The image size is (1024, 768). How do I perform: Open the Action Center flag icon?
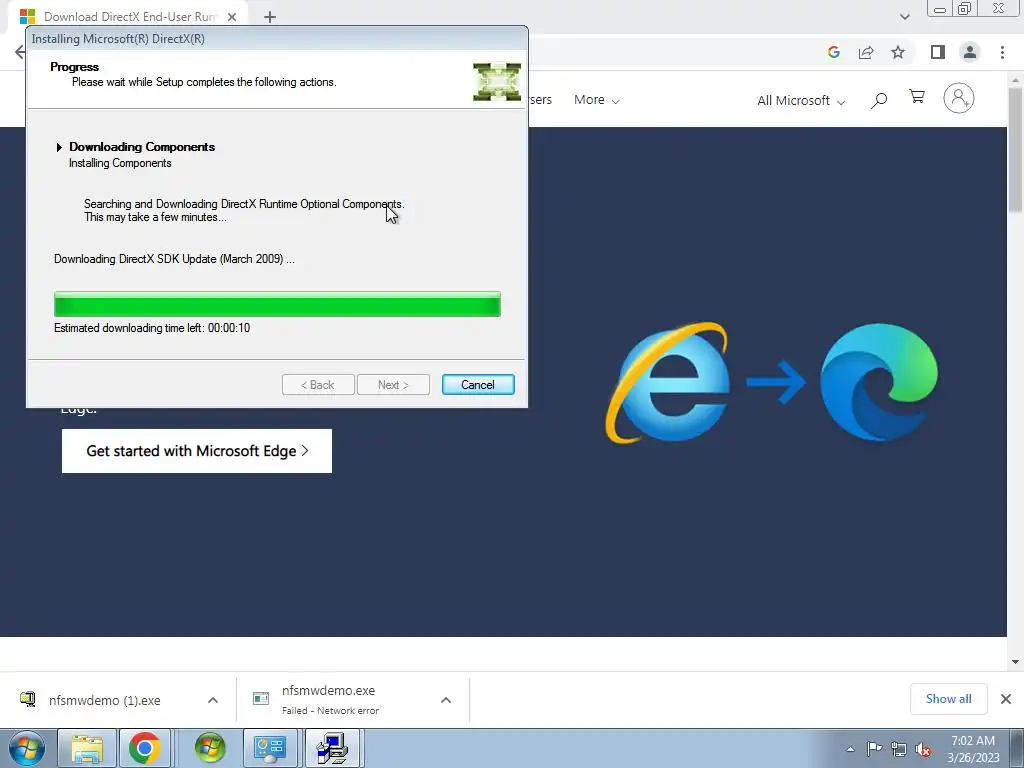tap(874, 749)
